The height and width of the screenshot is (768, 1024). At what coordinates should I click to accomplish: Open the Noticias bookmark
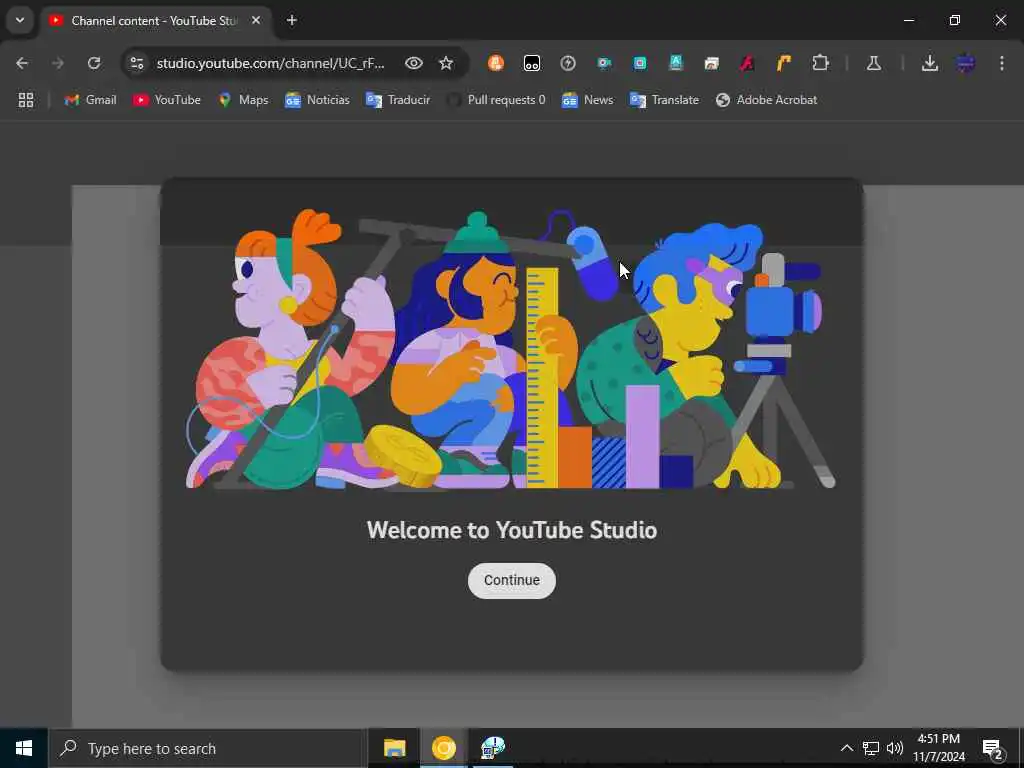pos(317,100)
